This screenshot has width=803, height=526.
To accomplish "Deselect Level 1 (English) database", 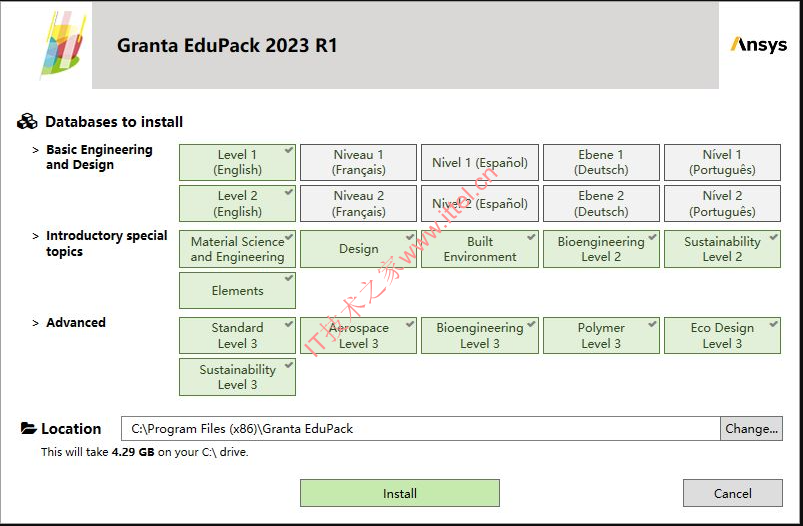I will pyautogui.click(x=237, y=162).
